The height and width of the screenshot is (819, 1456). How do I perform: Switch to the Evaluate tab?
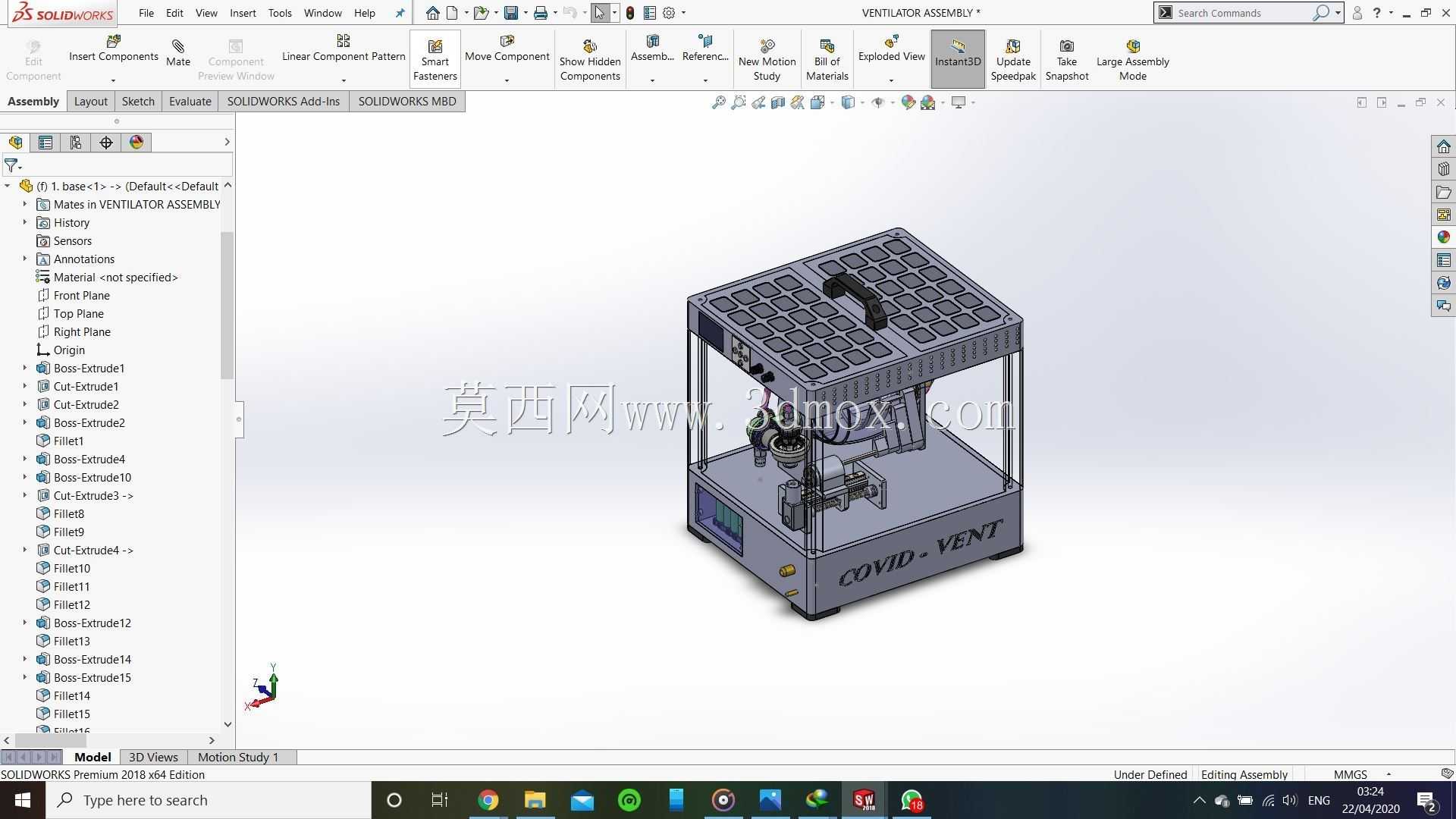(190, 102)
